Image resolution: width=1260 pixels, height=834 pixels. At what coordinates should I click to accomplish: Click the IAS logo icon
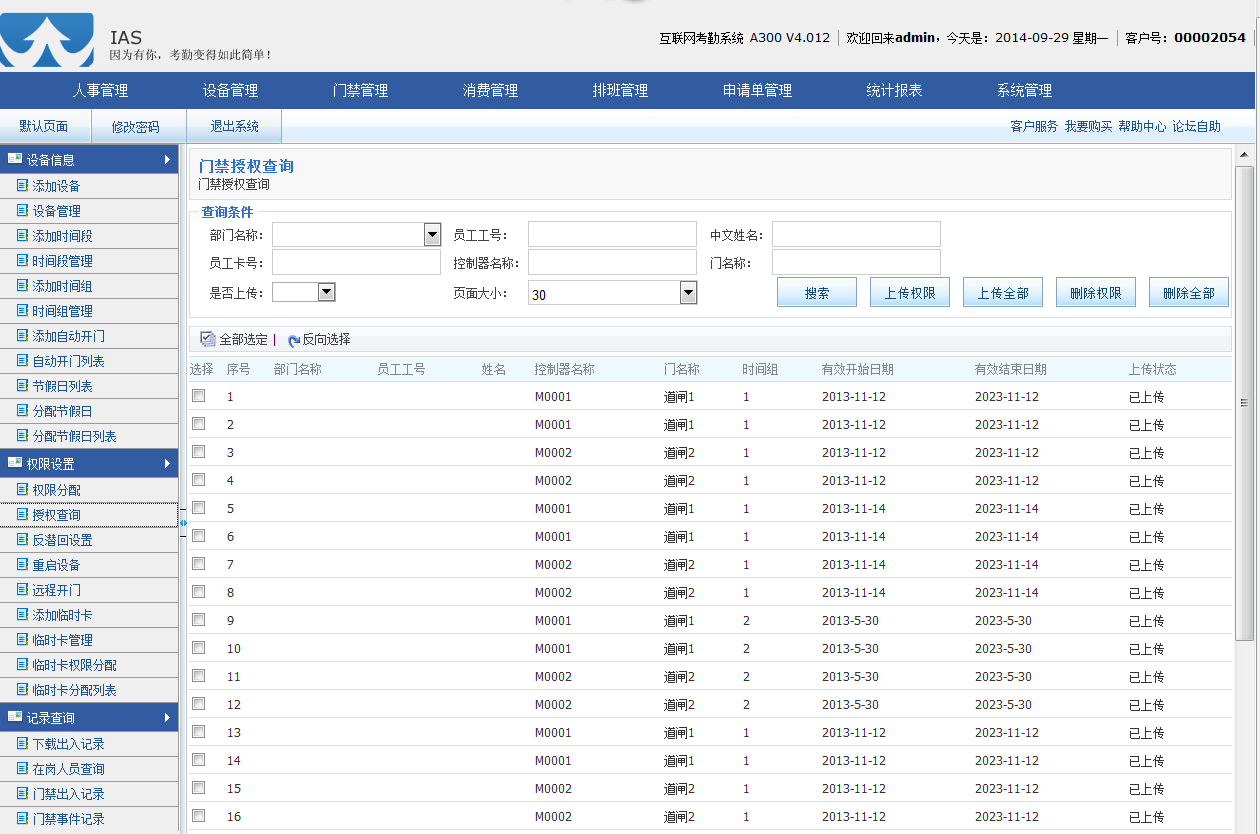click(47, 40)
